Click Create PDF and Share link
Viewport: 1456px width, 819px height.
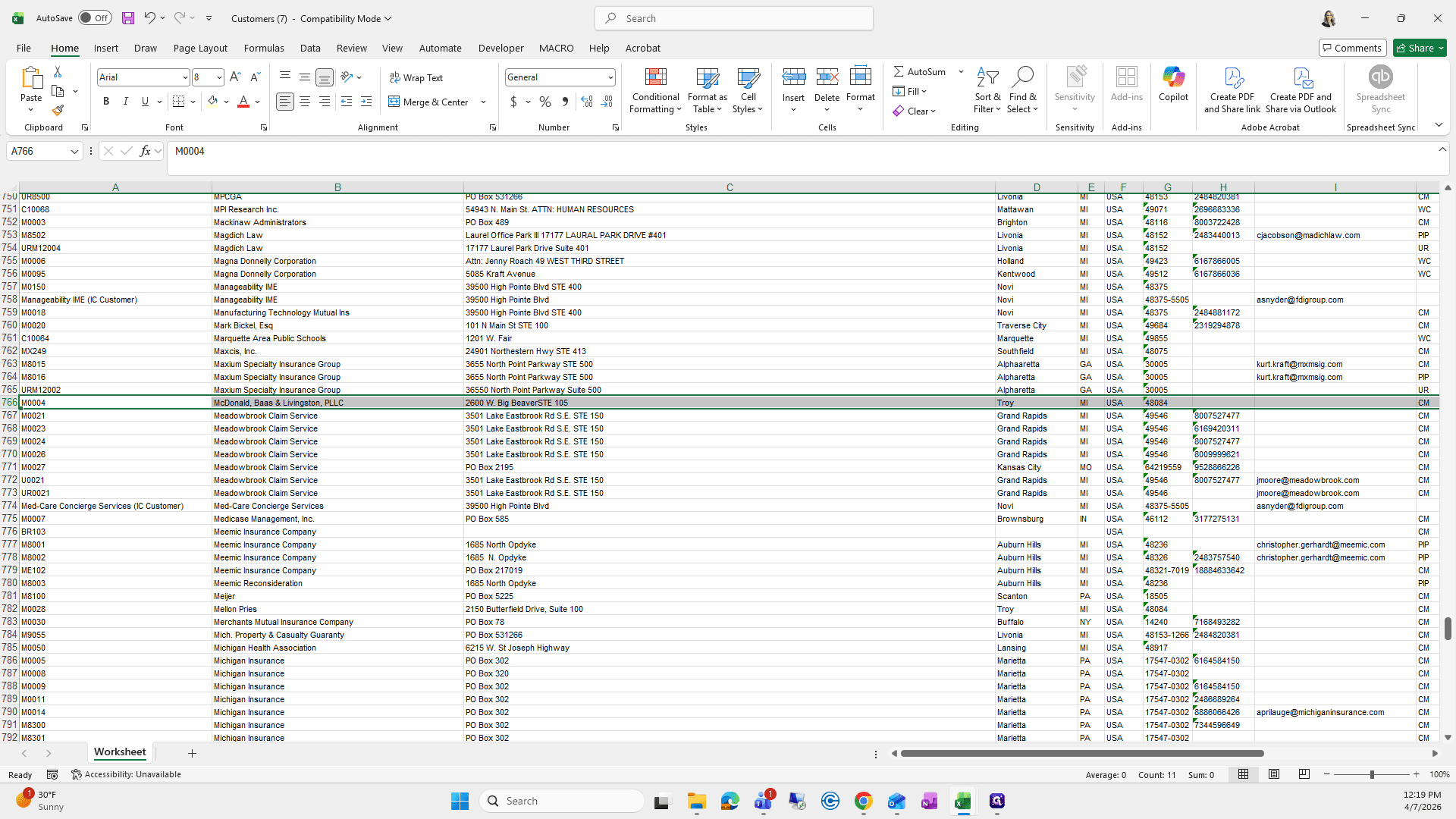pos(1232,91)
